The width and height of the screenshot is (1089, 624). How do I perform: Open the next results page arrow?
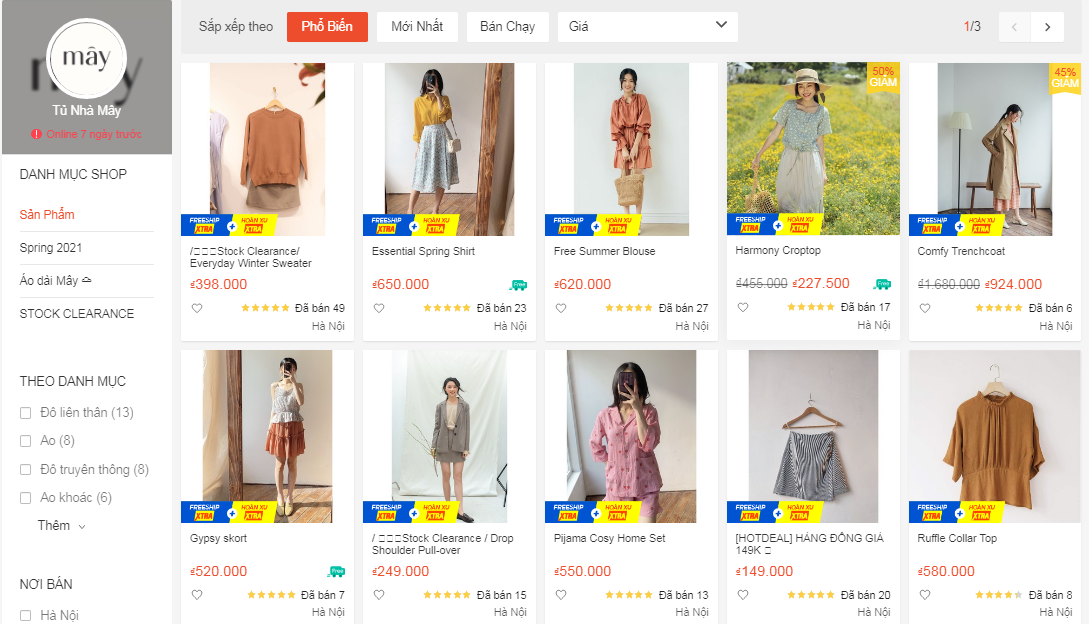[x=1047, y=27]
